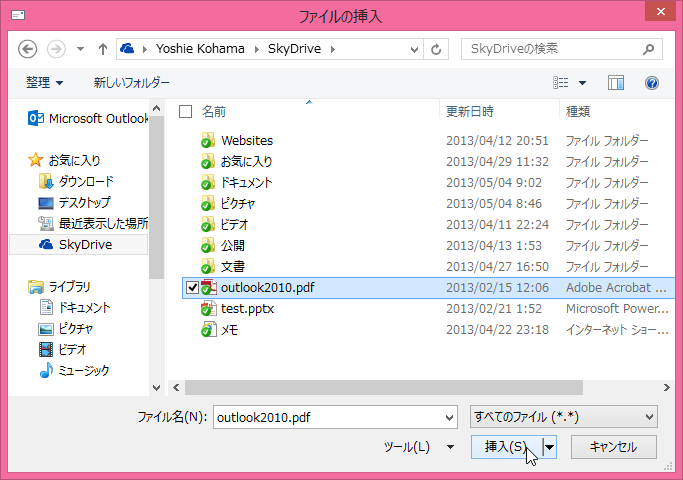Select the test.pptx file

tap(247, 308)
